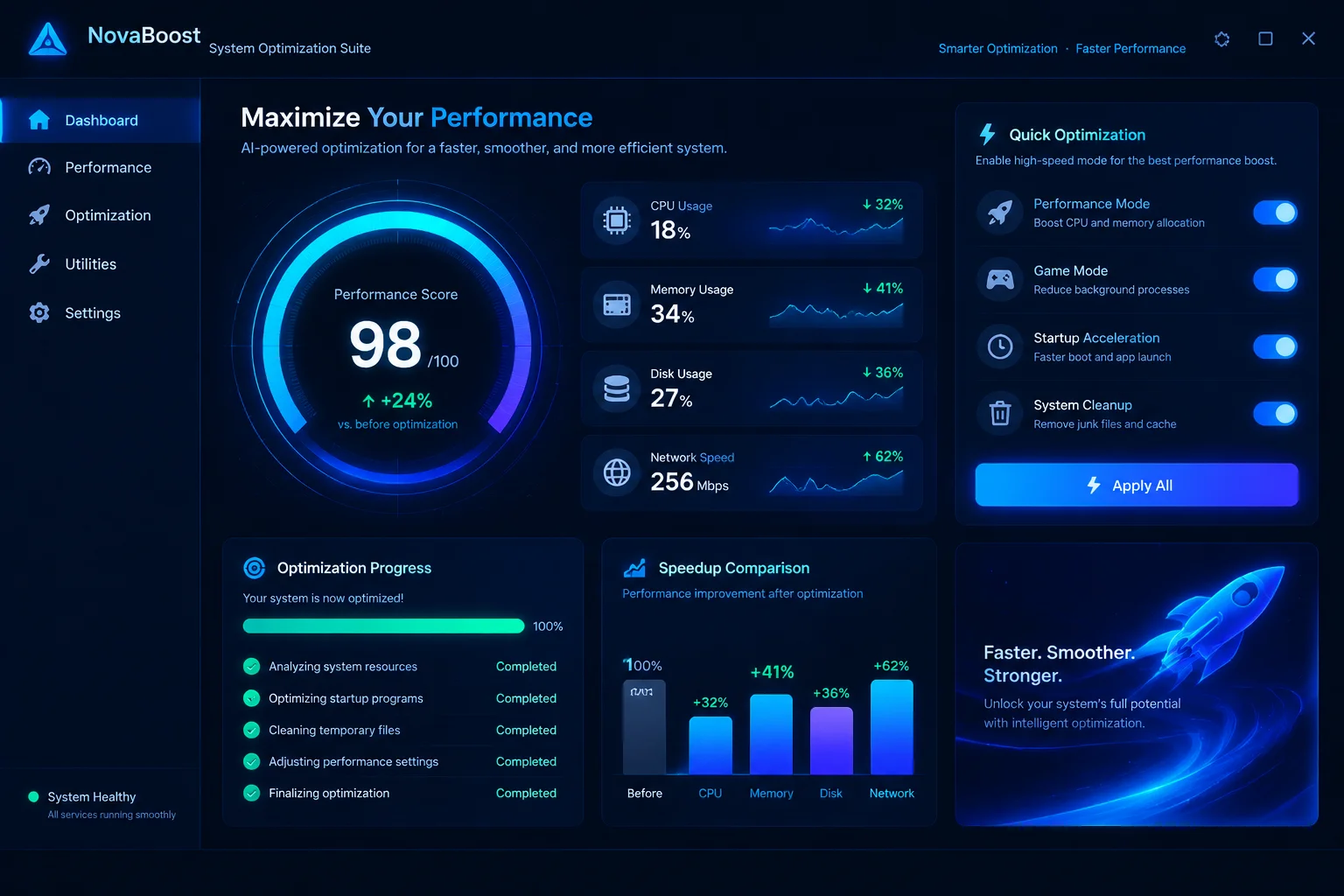Click the Network Speed globe icon
This screenshot has height=896, width=1344.
(616, 472)
